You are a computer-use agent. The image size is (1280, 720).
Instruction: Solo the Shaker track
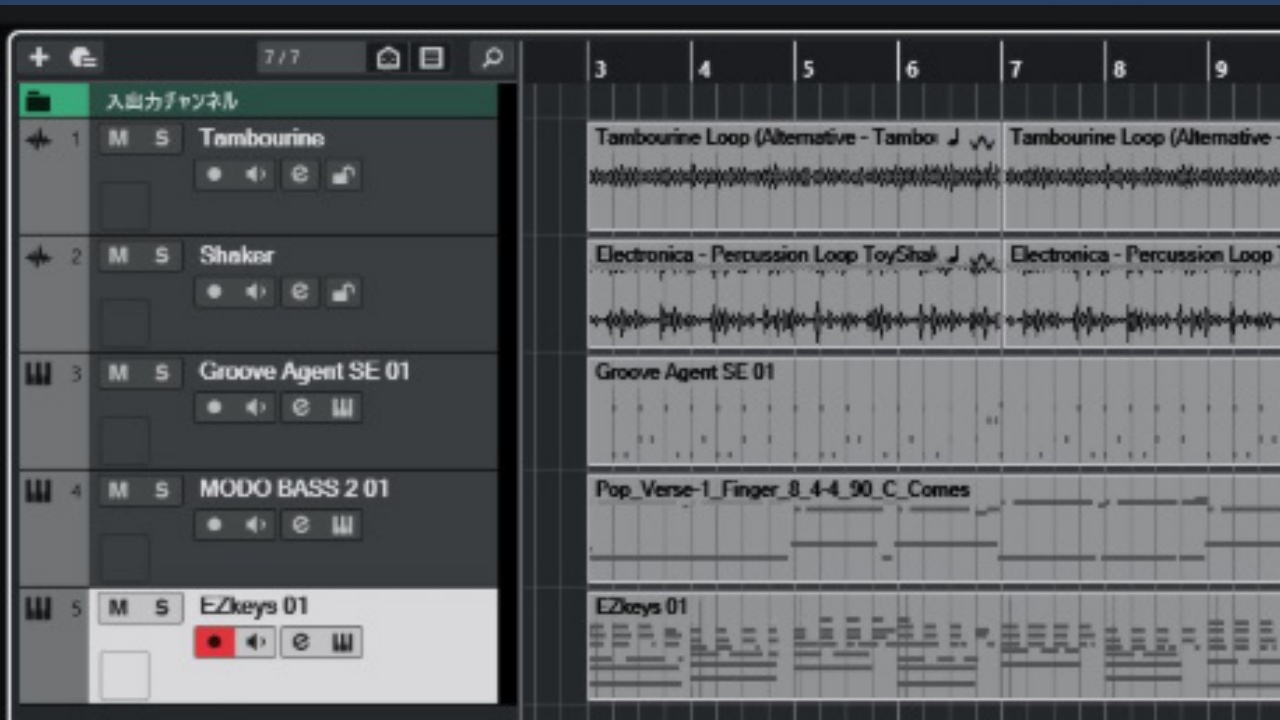point(161,256)
